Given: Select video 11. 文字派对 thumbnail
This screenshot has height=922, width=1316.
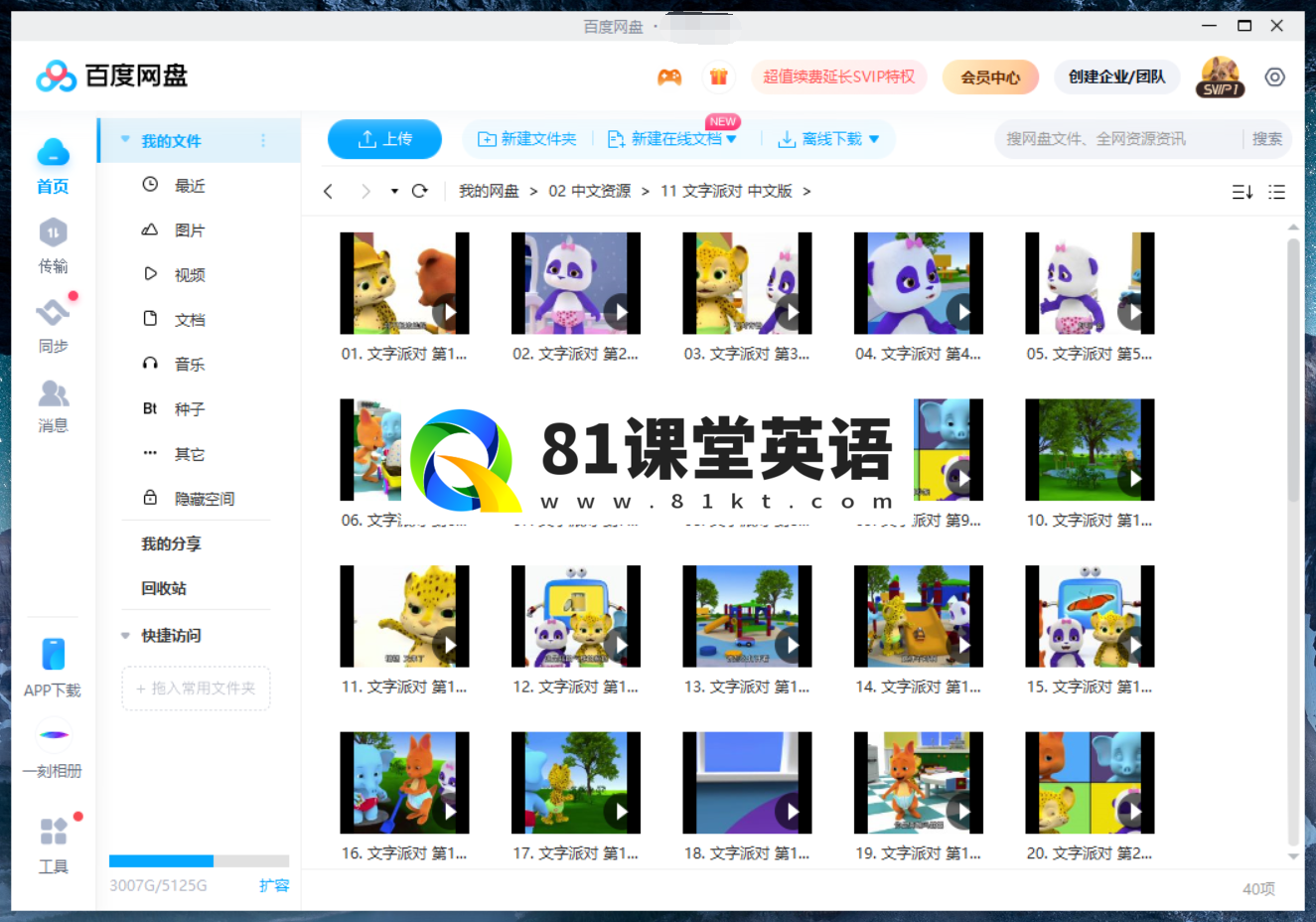Looking at the screenshot, I should [404, 616].
